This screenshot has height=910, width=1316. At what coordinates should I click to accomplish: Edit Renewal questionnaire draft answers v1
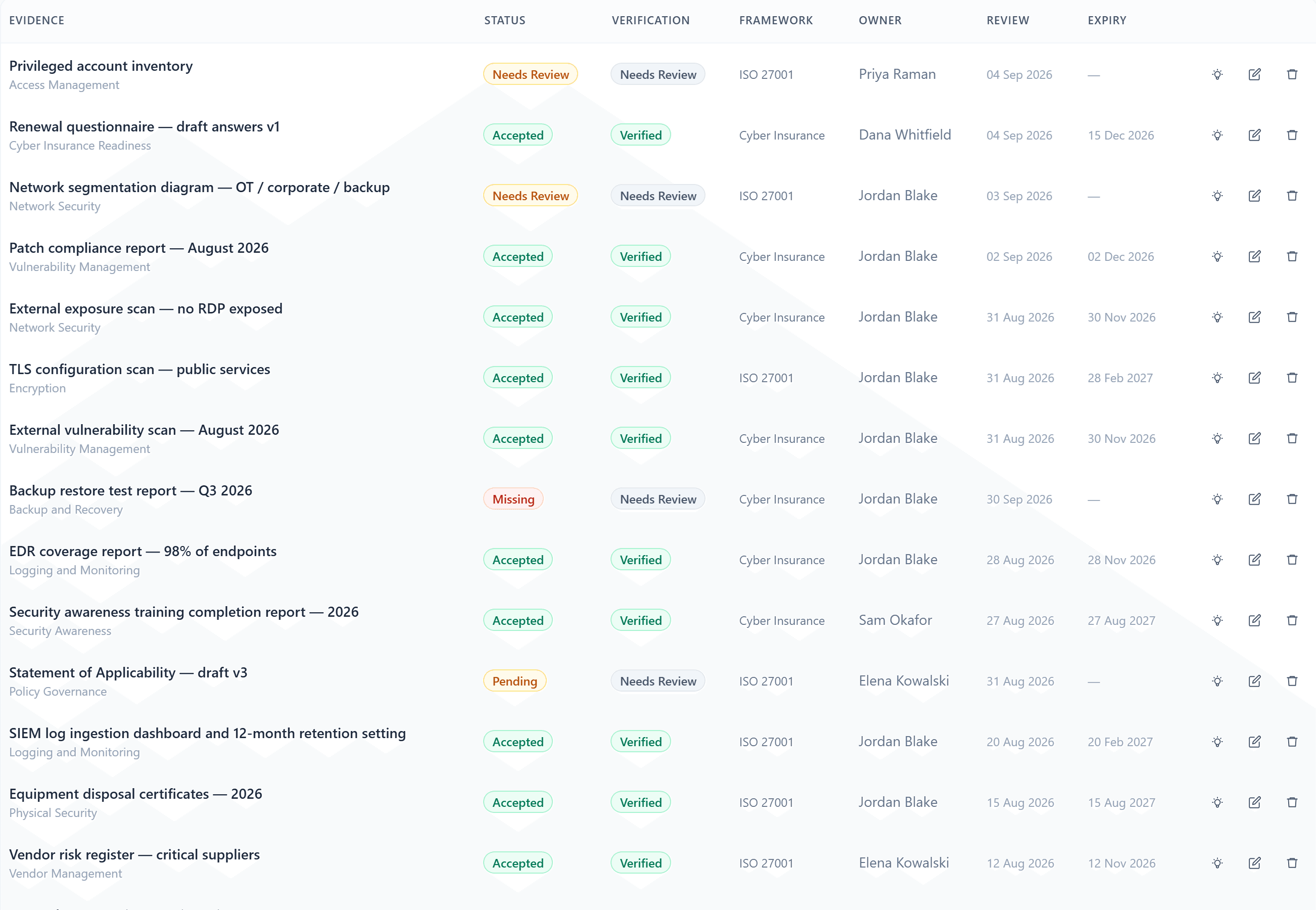[x=1254, y=135]
